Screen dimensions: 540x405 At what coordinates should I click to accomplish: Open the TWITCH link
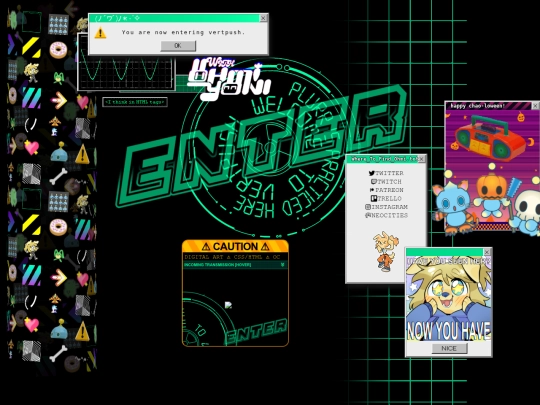[386, 181]
